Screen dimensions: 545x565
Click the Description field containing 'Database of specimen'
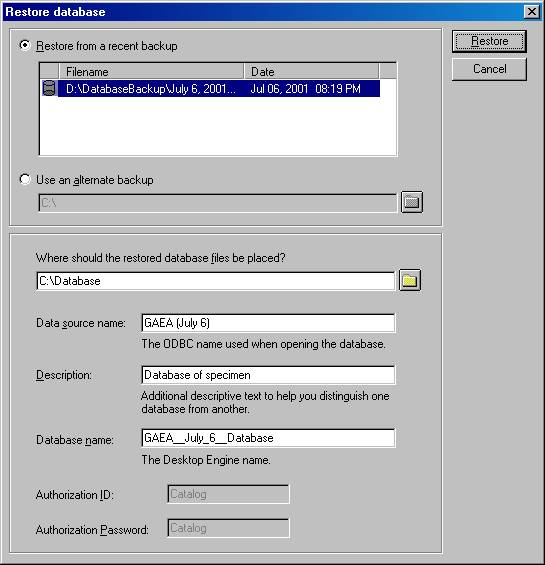269,375
